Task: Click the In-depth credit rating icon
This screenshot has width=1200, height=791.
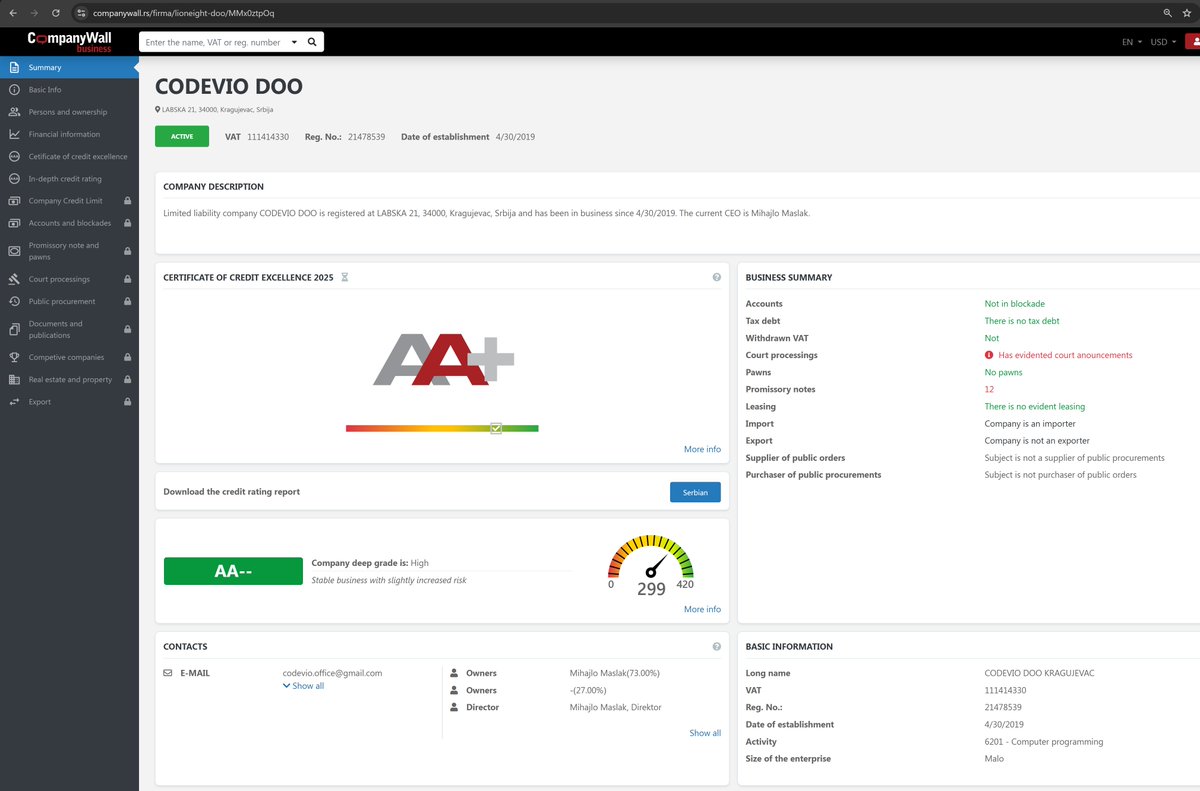Action: tap(14, 179)
